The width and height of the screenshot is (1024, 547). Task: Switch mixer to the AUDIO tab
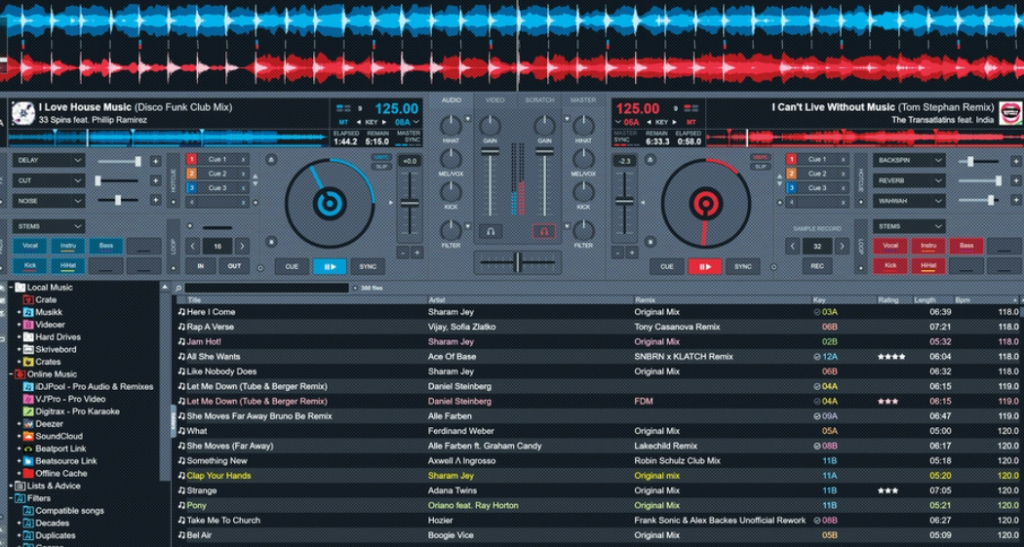pos(451,101)
